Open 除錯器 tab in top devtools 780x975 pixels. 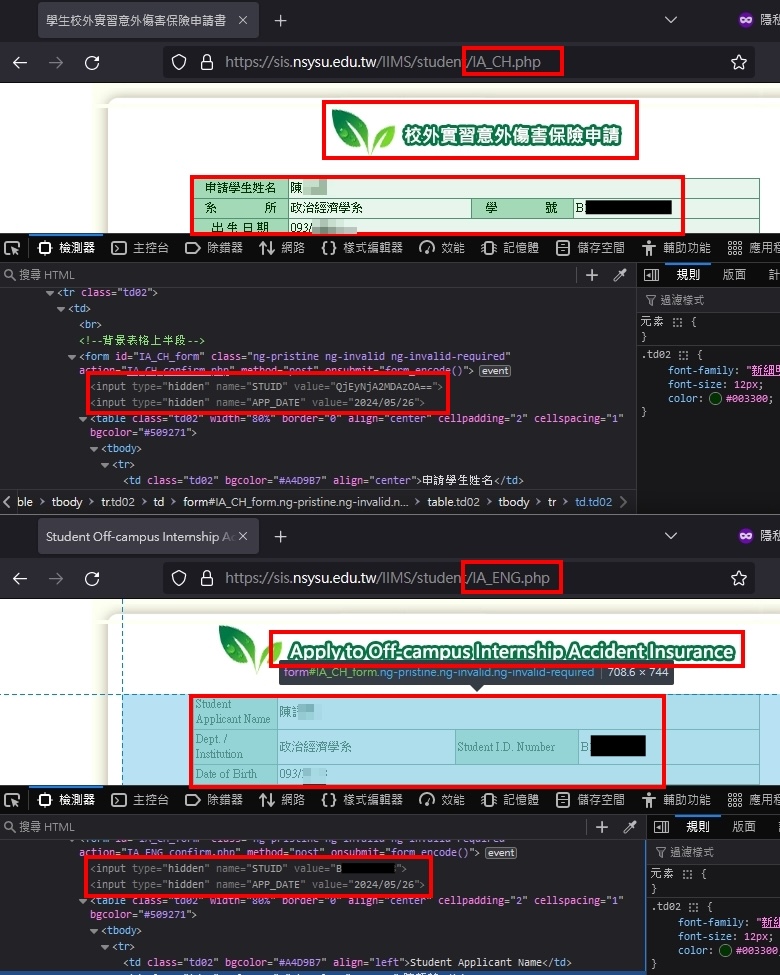[x=214, y=248]
